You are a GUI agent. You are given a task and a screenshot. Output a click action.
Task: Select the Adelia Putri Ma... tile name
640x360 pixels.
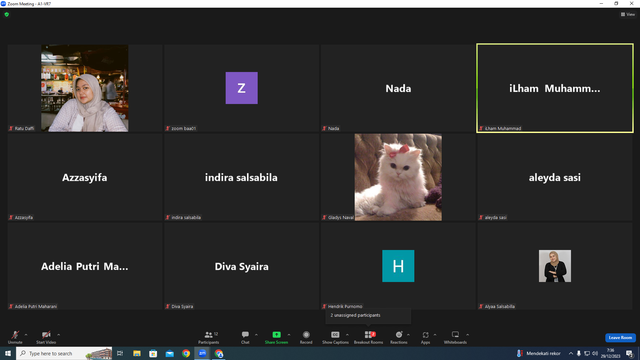[x=84, y=267]
